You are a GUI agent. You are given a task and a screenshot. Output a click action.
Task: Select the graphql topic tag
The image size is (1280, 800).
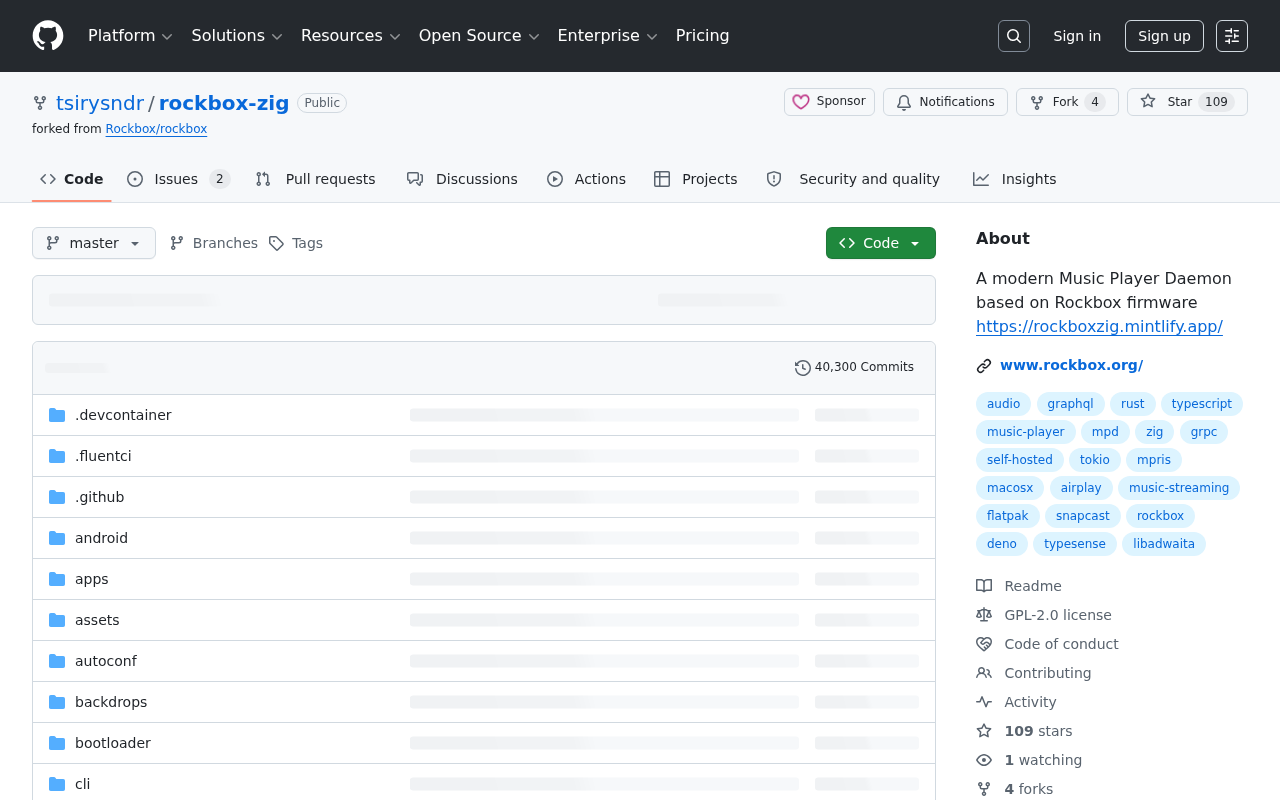click(1070, 404)
